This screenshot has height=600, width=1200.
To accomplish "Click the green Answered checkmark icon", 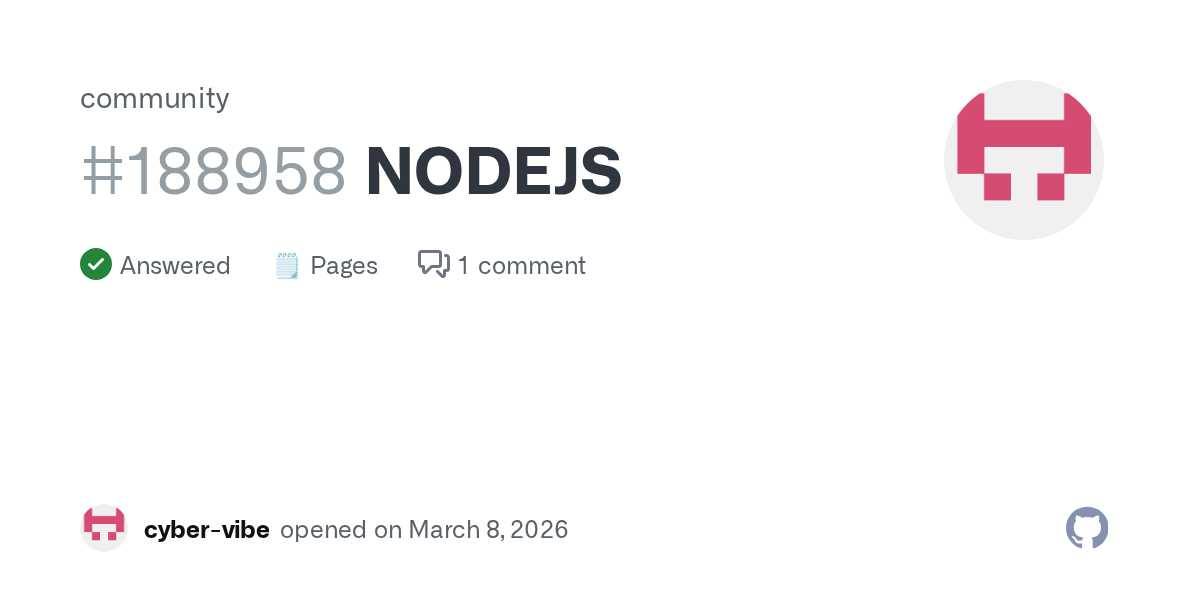I will click(96, 265).
